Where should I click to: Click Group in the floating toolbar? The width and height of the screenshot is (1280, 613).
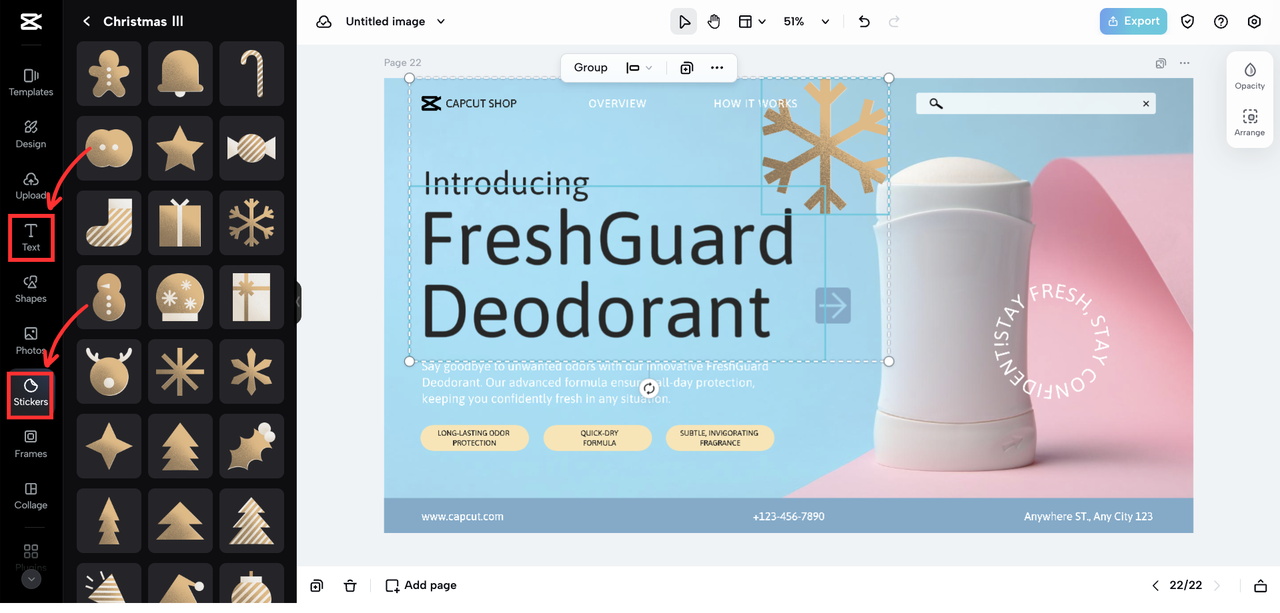590,67
